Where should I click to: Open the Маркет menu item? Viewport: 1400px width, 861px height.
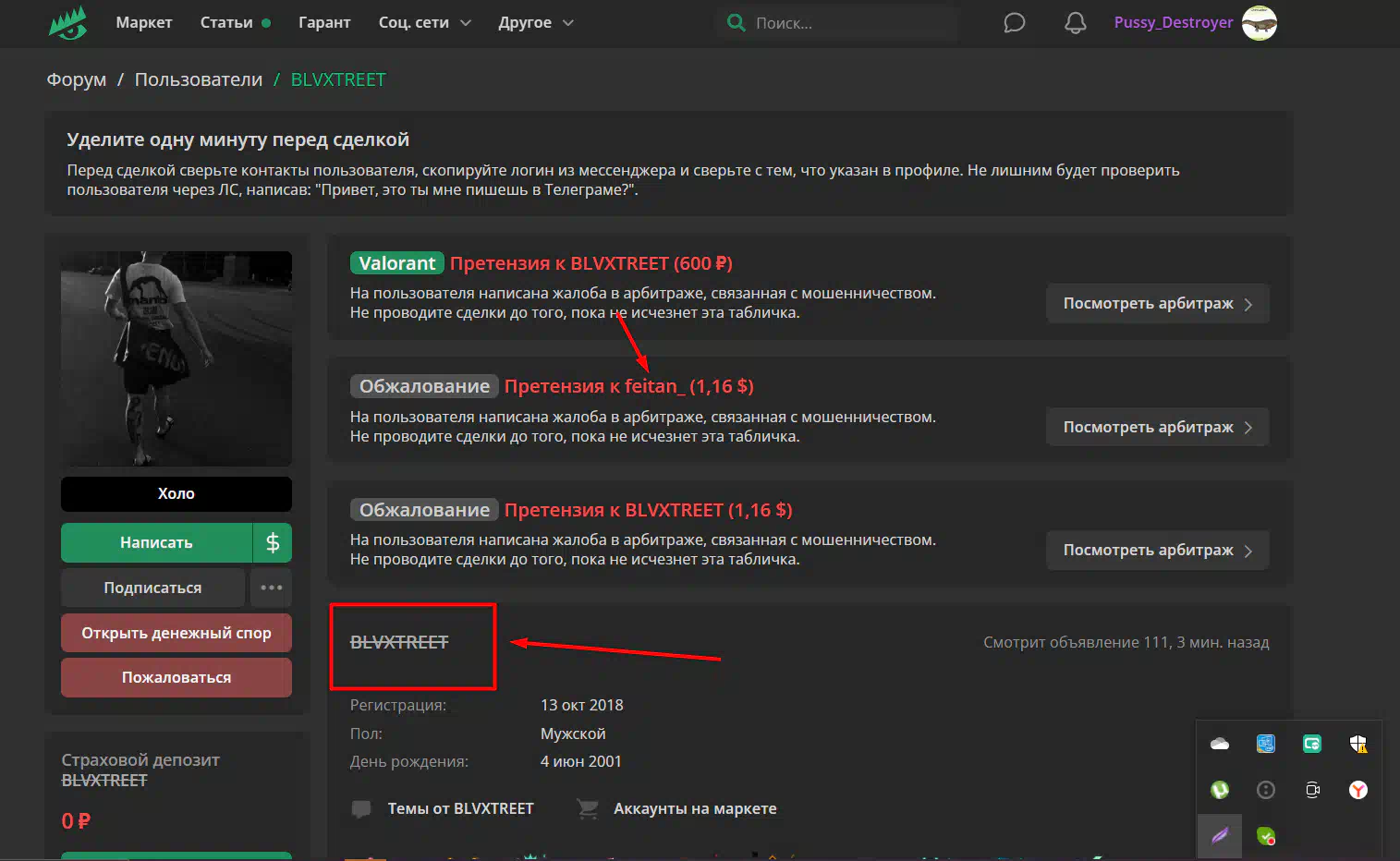pyautogui.click(x=144, y=23)
